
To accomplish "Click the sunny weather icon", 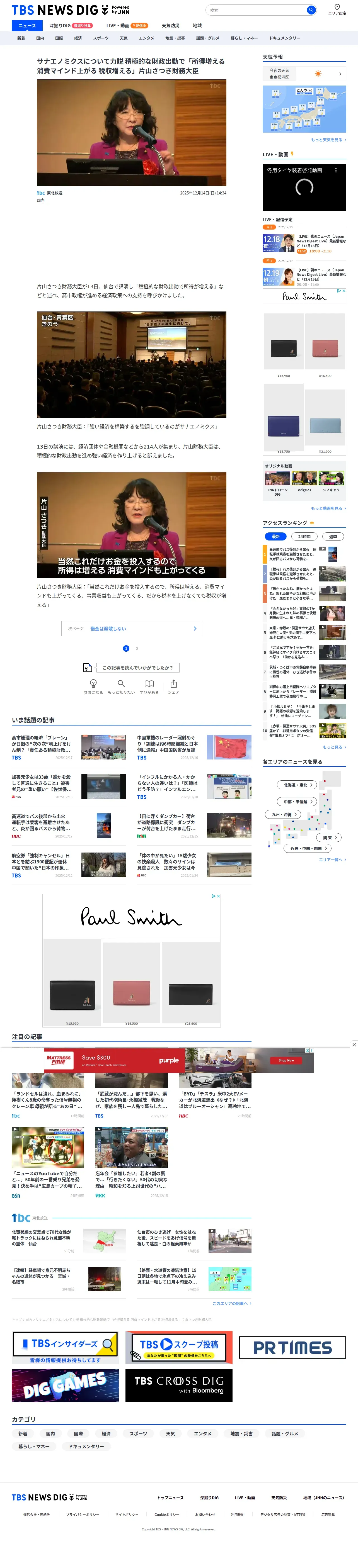I will pos(318,74).
